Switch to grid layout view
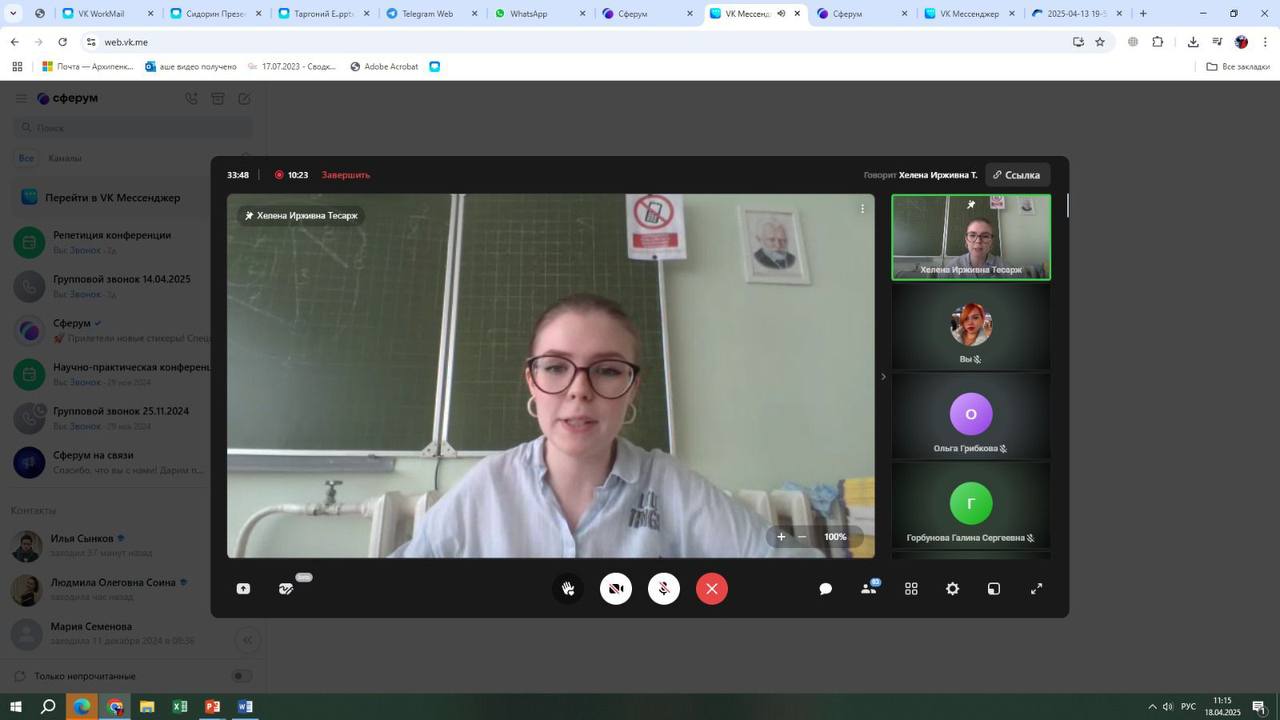 tap(911, 589)
